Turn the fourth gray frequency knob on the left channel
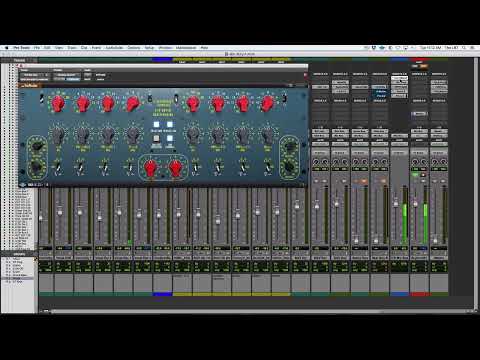This screenshot has height=360, width=480. click(132, 135)
